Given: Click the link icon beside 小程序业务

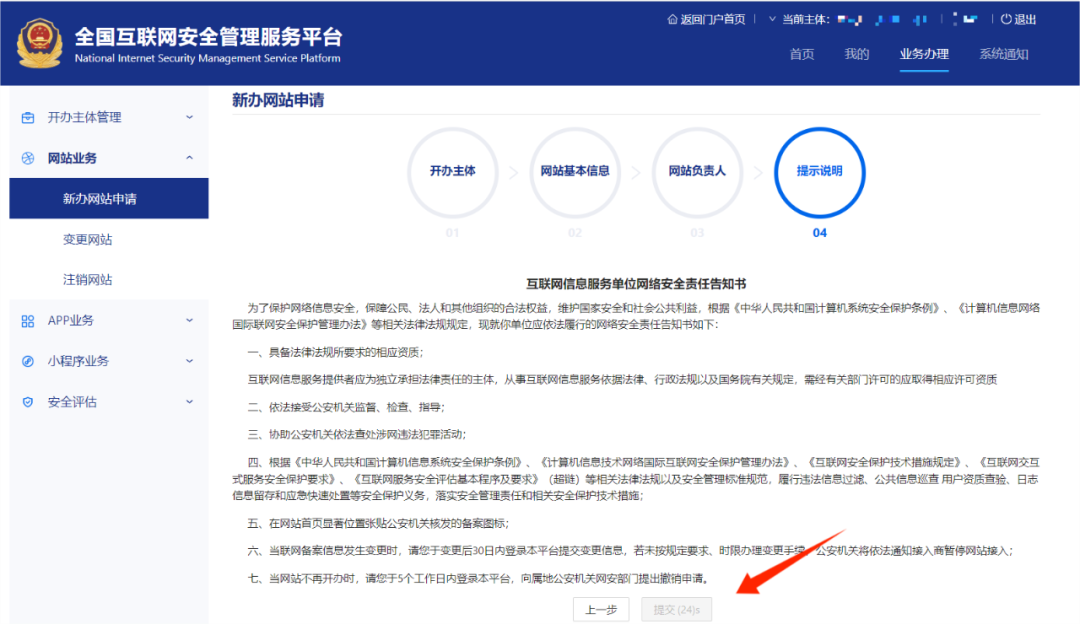Looking at the screenshot, I should click(28, 361).
